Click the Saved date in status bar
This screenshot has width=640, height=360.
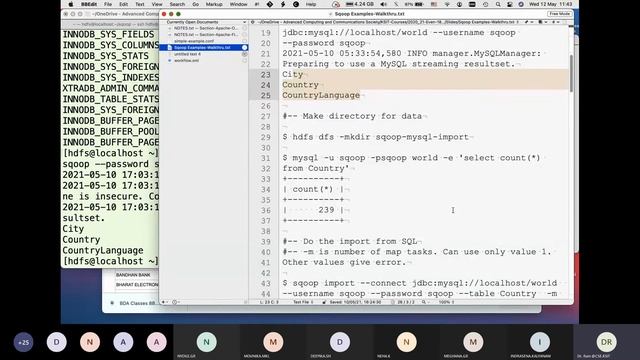tap(355, 302)
